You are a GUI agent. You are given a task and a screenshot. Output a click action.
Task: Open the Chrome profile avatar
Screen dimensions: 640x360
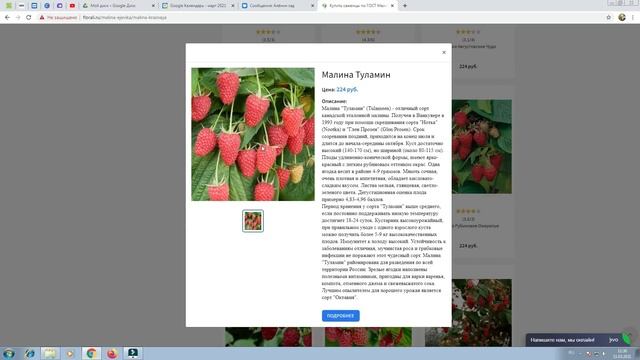point(622,18)
